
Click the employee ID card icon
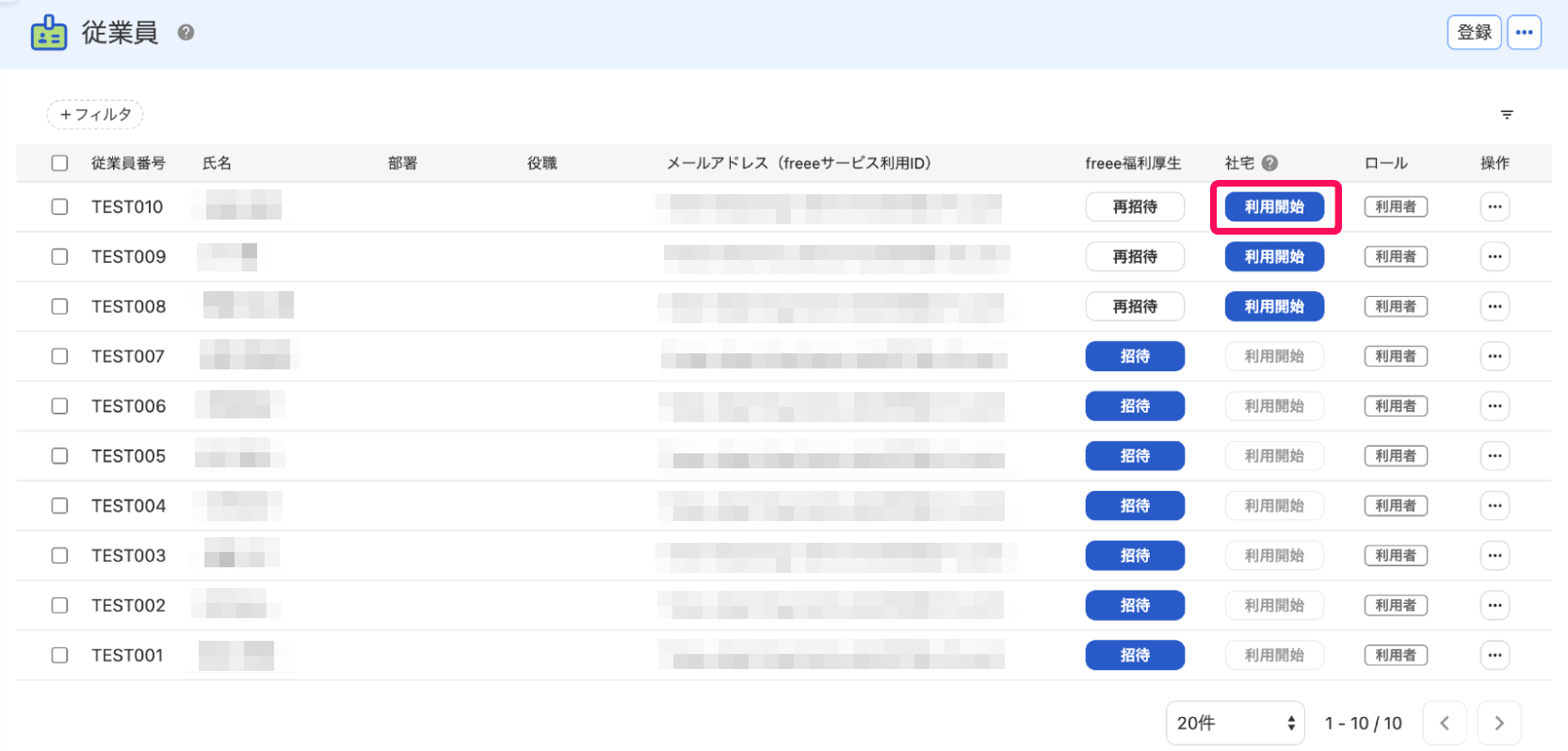click(x=49, y=33)
